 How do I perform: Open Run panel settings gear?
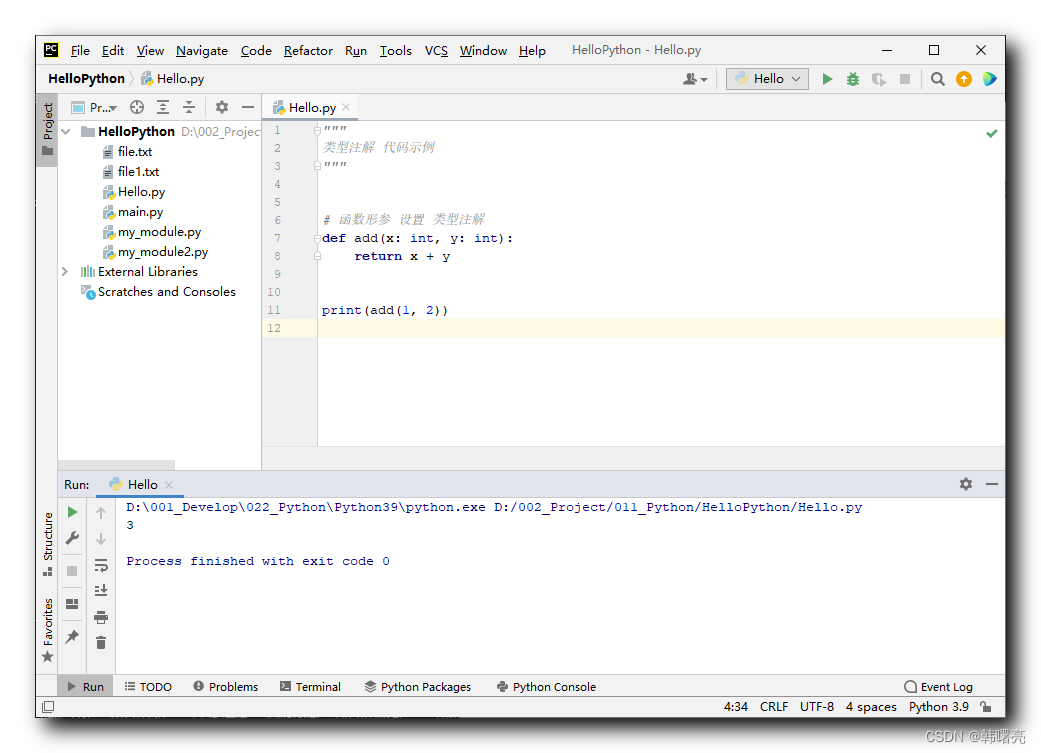point(966,484)
